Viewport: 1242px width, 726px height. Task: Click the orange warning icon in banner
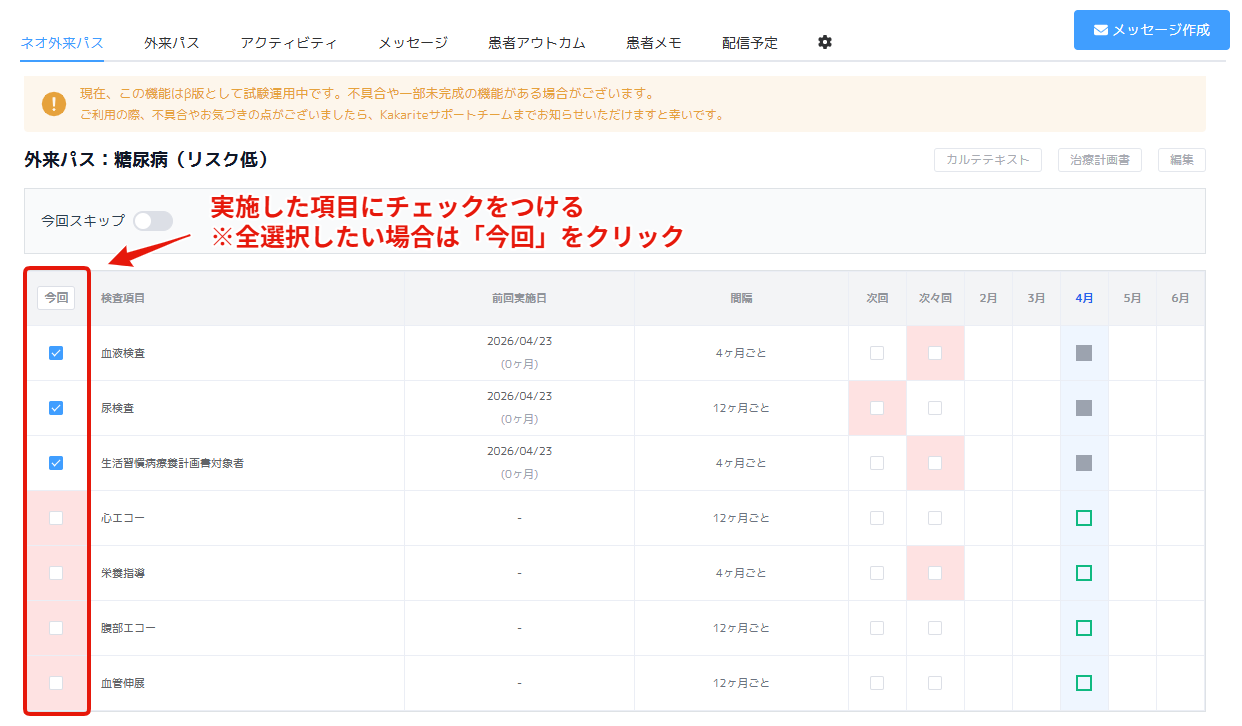pos(54,104)
